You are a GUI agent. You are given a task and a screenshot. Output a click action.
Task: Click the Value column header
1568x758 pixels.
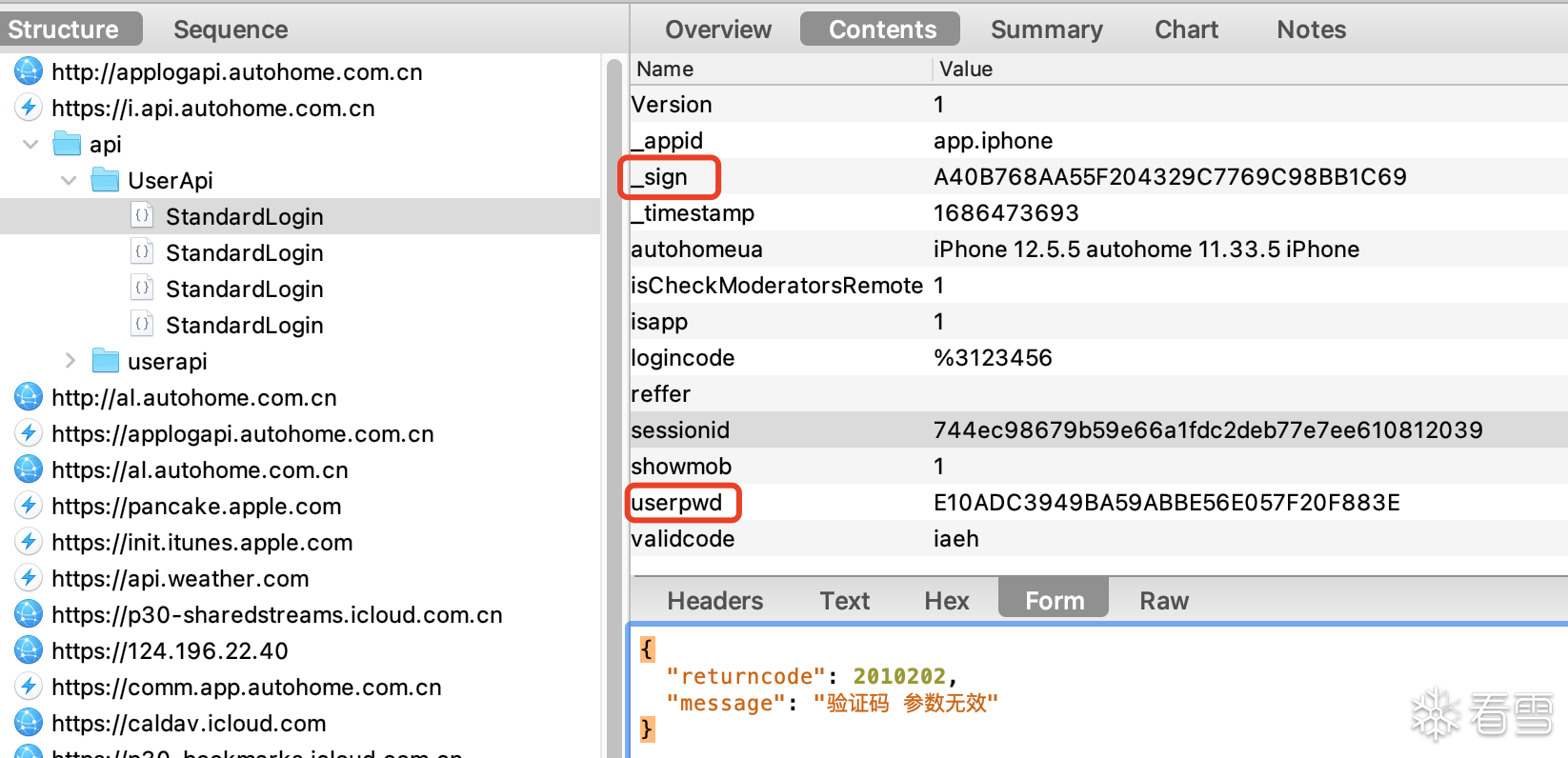click(x=966, y=69)
